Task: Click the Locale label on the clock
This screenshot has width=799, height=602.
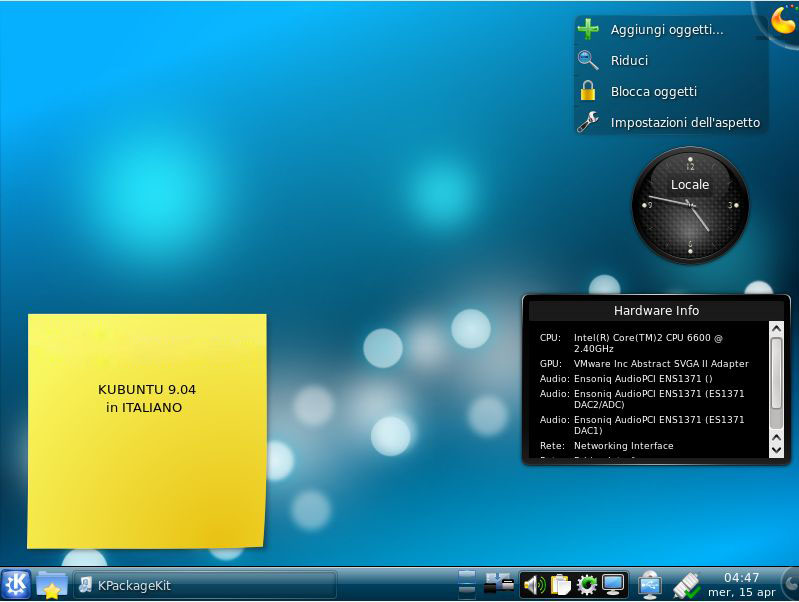Action: 690,185
